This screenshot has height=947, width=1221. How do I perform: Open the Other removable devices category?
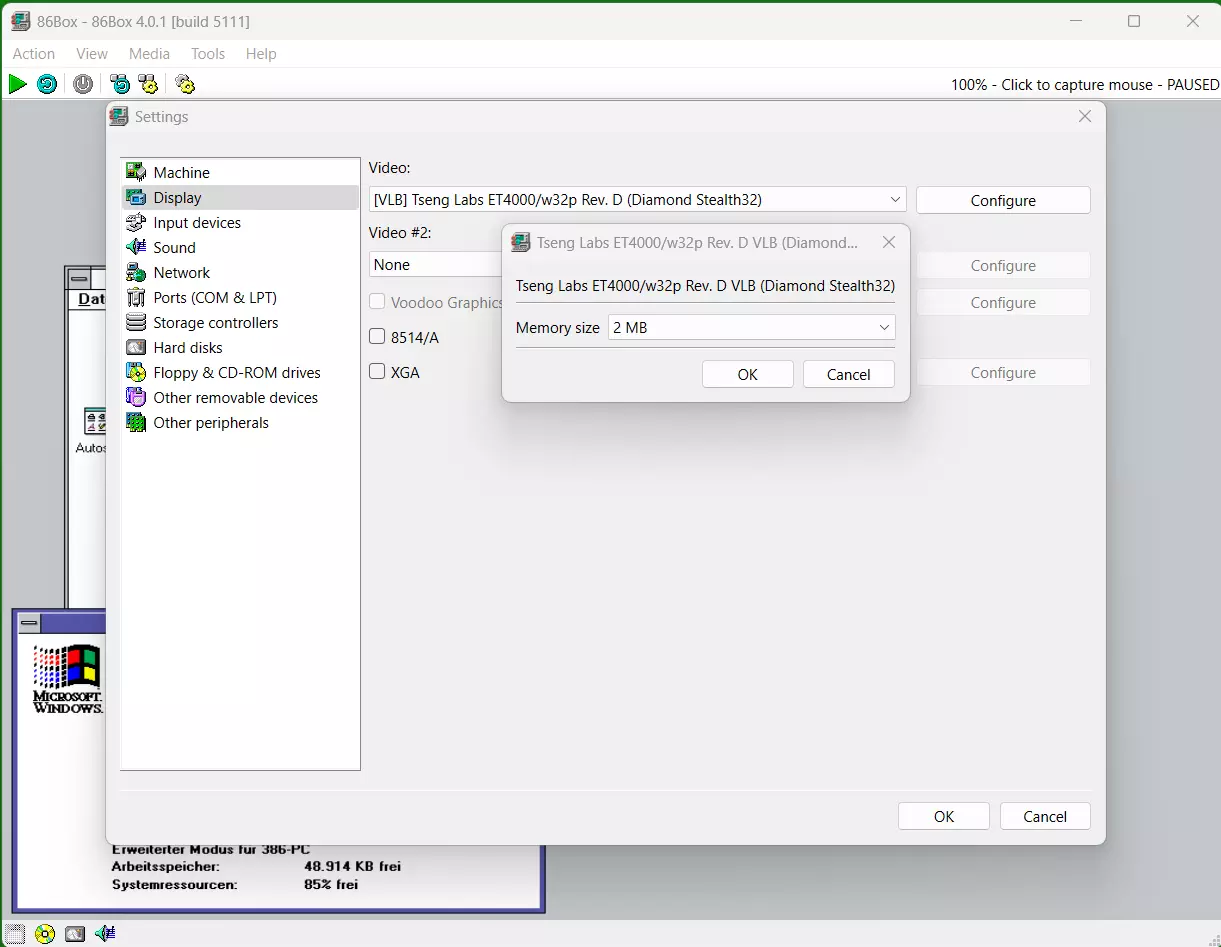240,397
